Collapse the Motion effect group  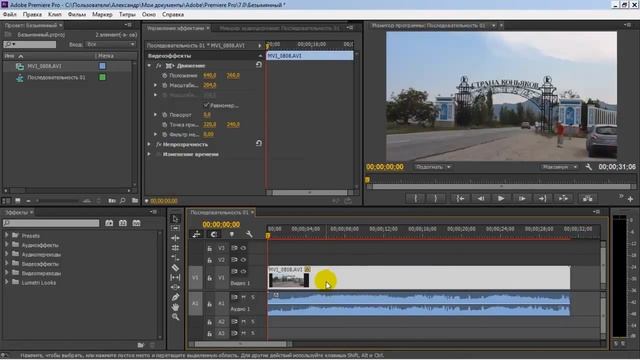(x=149, y=65)
